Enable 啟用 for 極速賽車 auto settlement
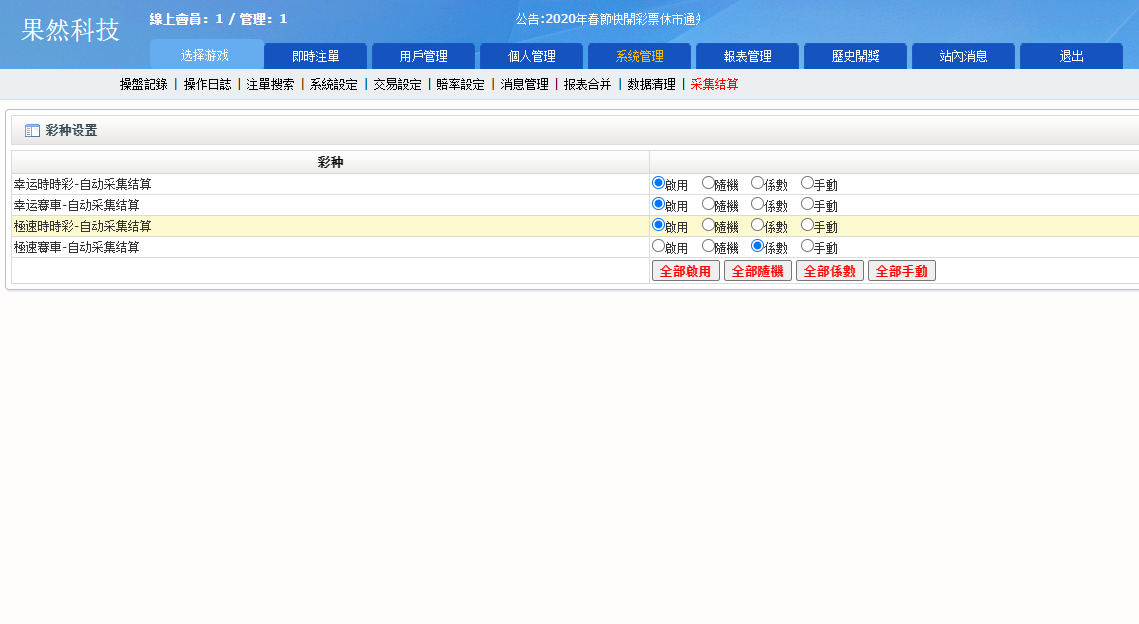 [657, 246]
